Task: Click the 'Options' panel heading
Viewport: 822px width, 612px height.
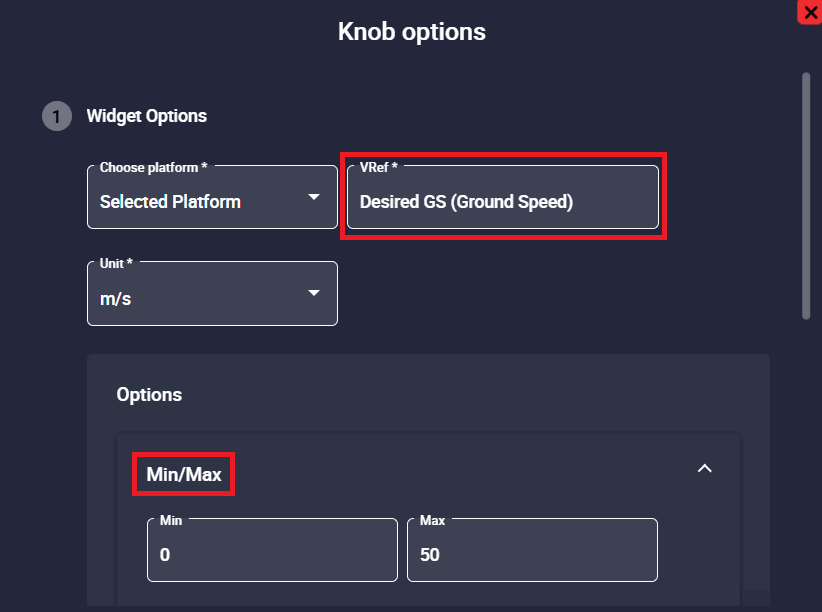Action: click(149, 395)
